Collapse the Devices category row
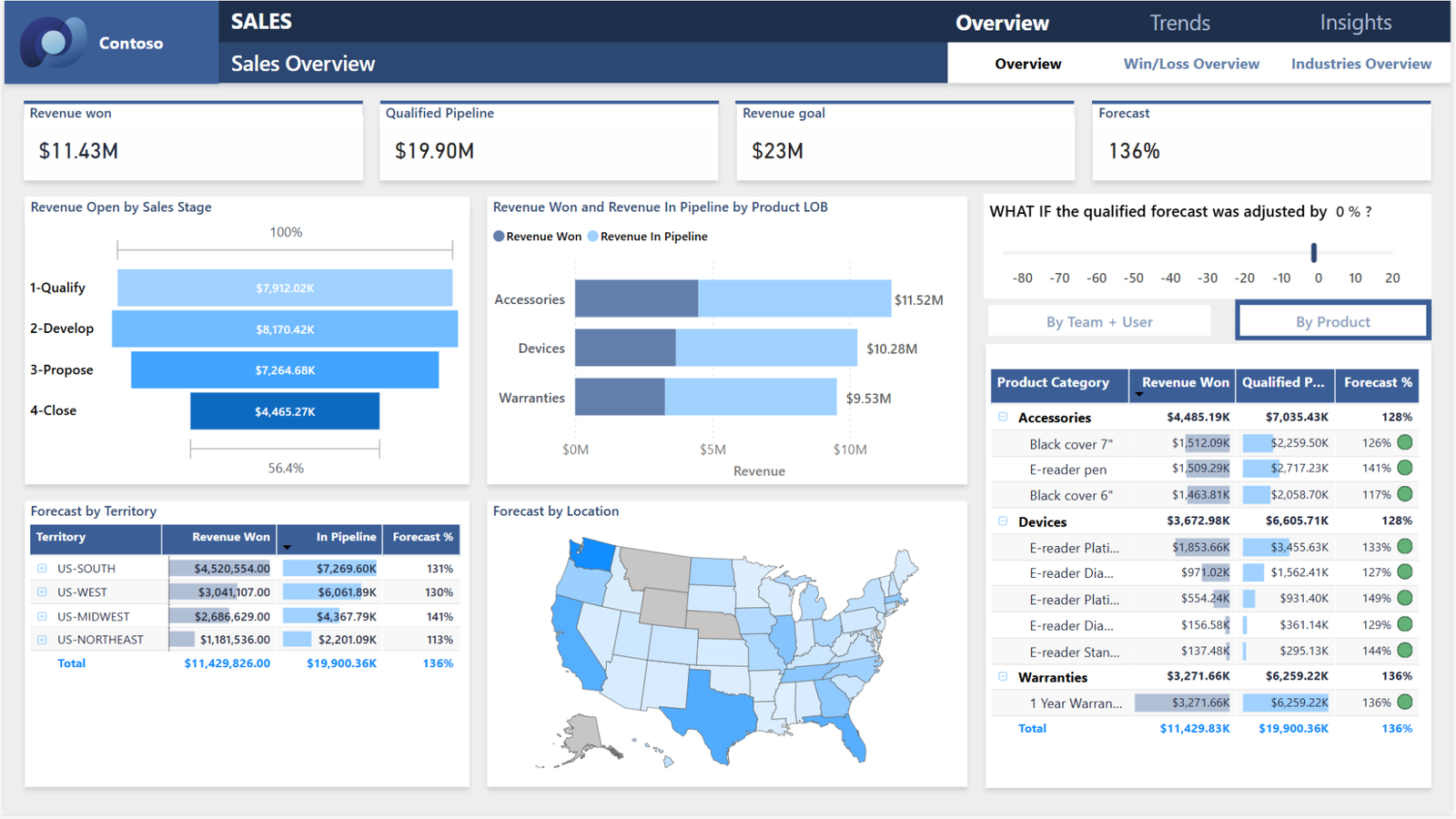This screenshot has height=819, width=1456. 1002,521
